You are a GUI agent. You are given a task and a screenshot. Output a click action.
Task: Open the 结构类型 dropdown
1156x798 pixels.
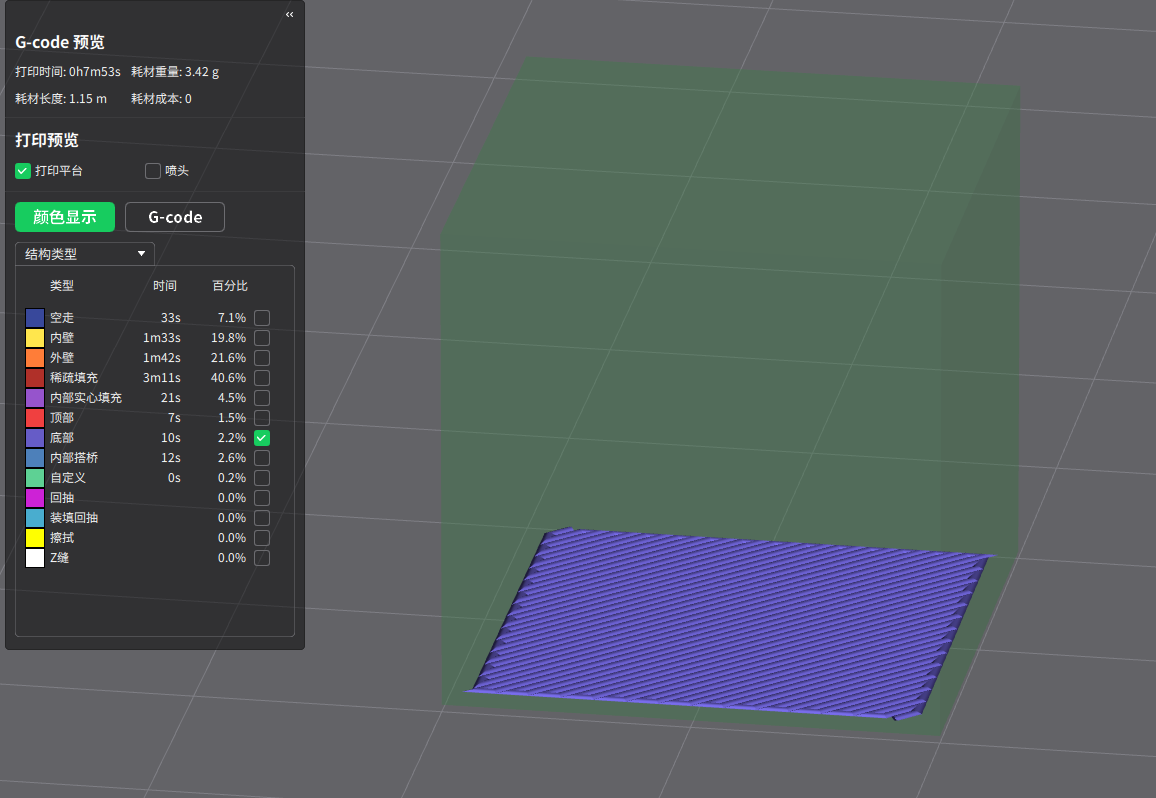point(85,254)
